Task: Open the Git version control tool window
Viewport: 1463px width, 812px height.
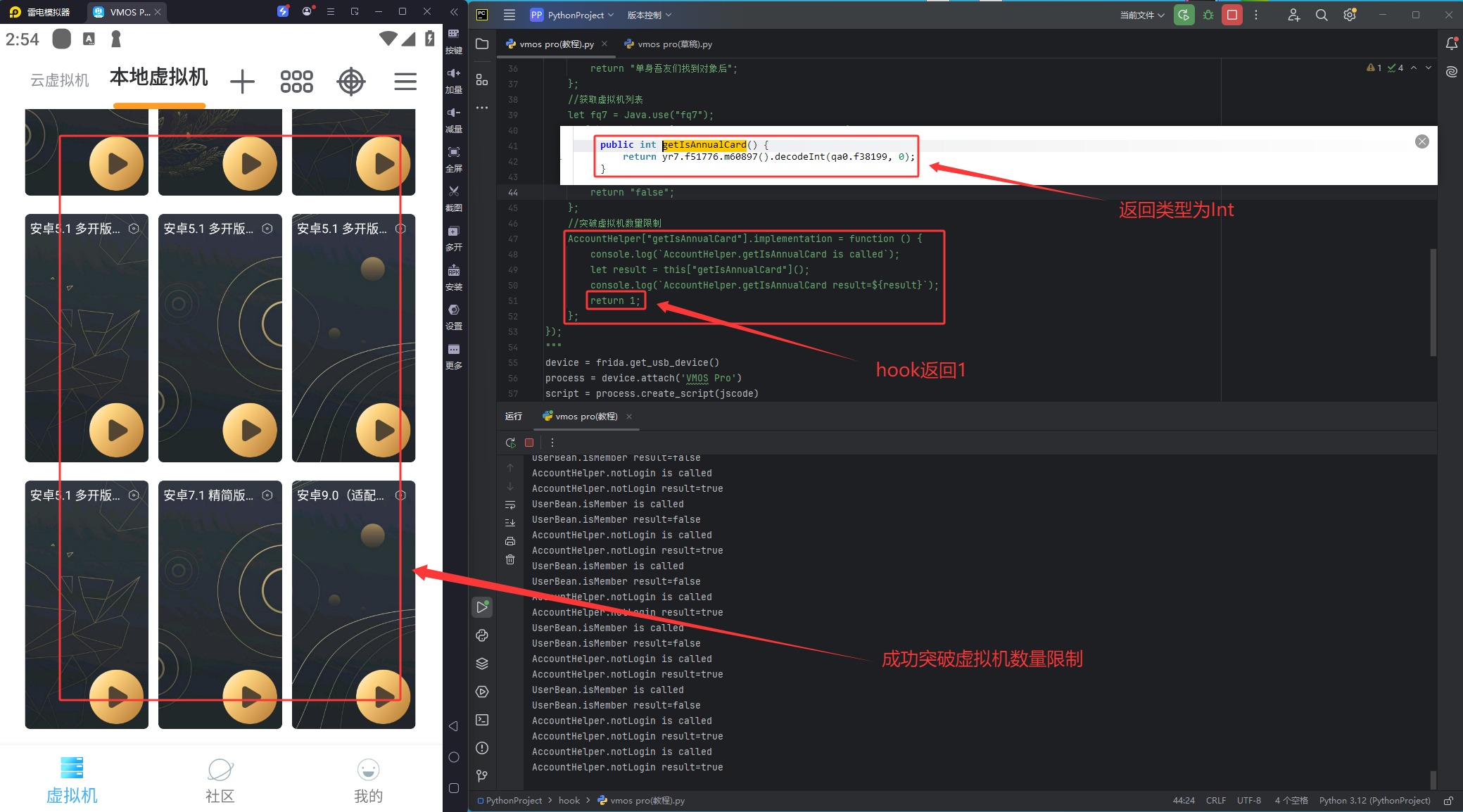Action: (482, 775)
